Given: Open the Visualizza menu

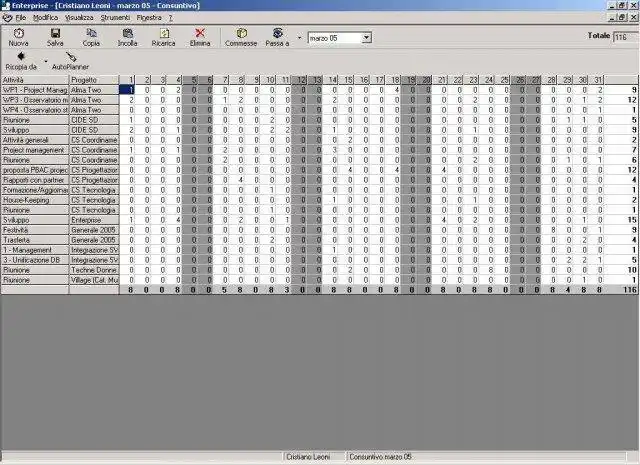Looking at the screenshot, I should [x=79, y=18].
